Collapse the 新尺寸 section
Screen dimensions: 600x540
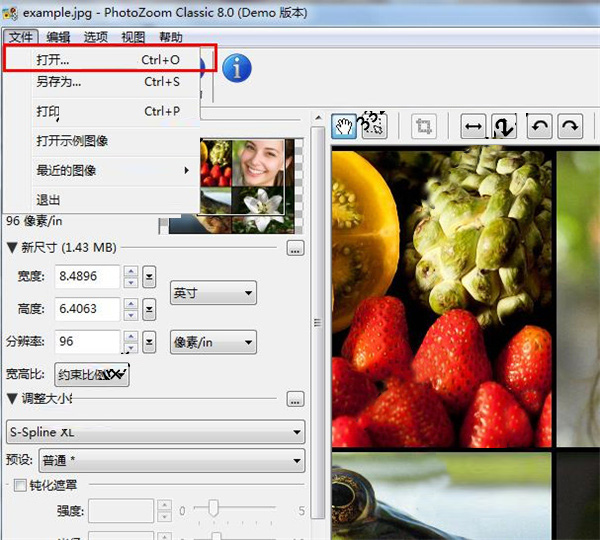tap(12, 248)
